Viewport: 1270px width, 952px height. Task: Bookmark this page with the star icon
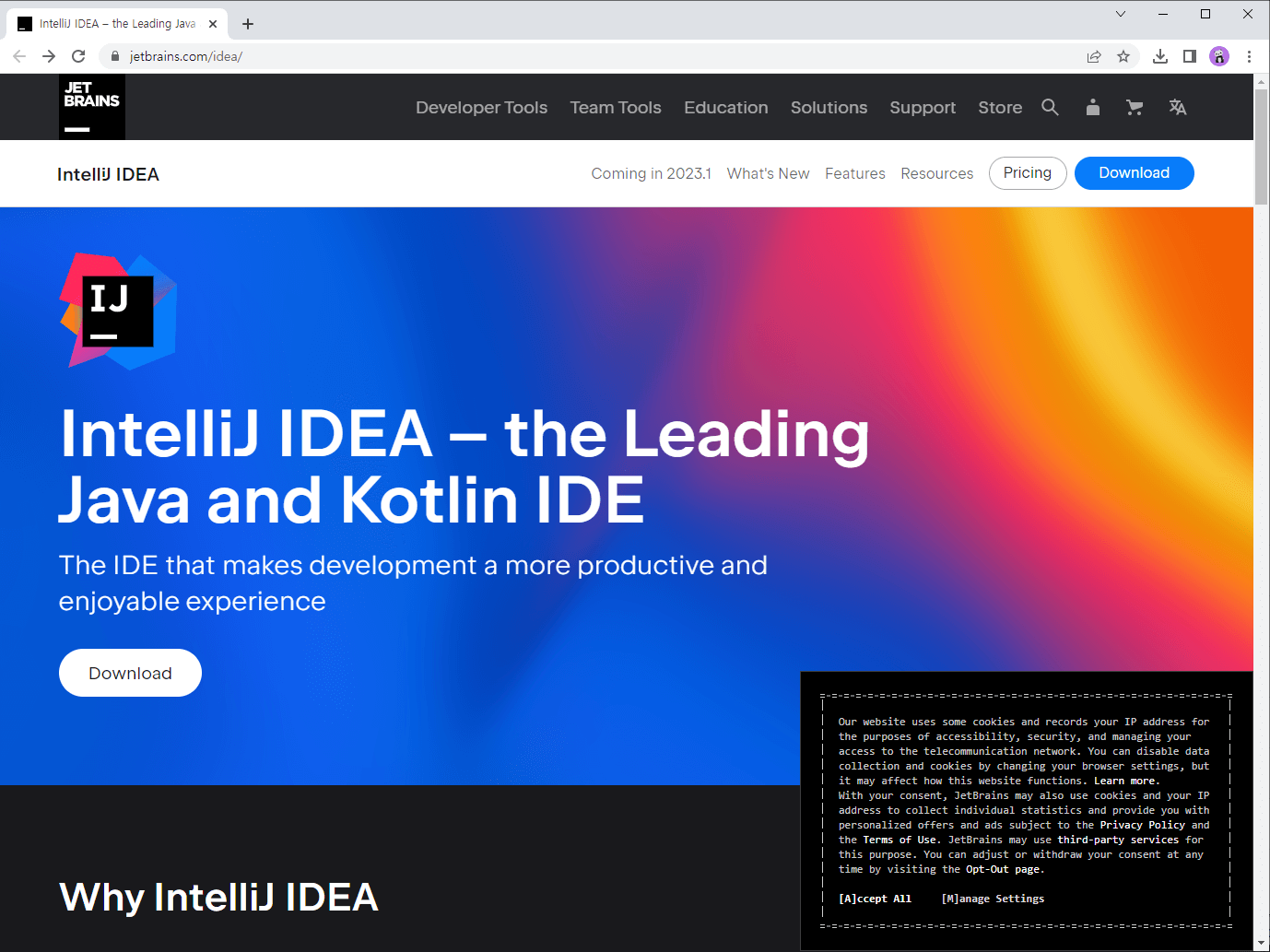click(x=1123, y=56)
